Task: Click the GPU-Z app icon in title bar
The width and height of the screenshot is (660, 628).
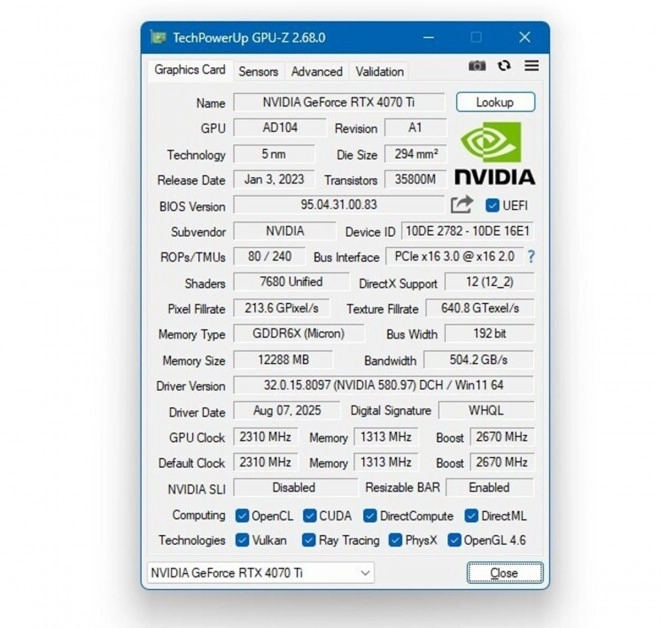Action: tap(158, 37)
